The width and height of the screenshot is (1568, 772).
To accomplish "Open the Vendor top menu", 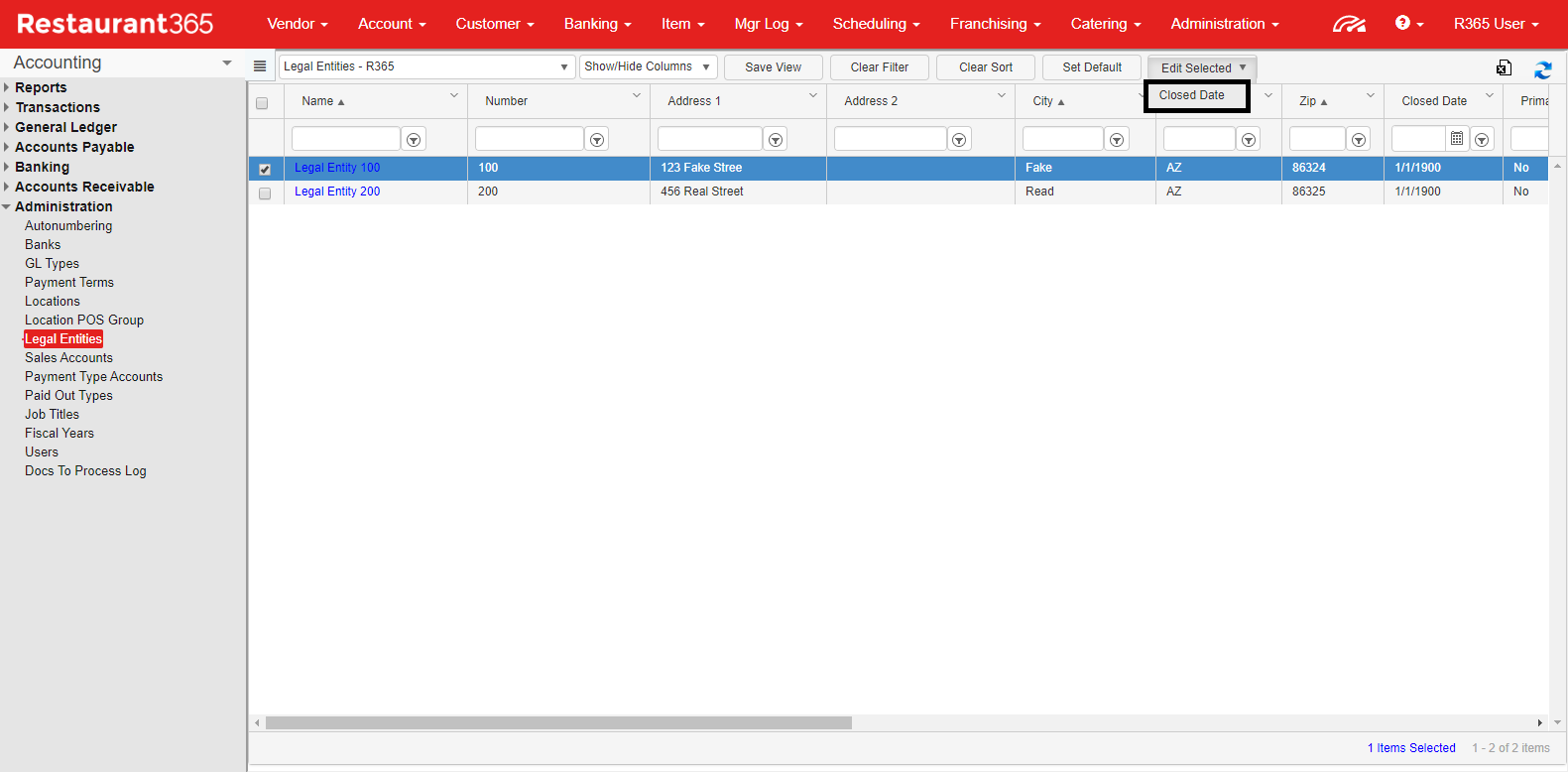I will tap(298, 24).
